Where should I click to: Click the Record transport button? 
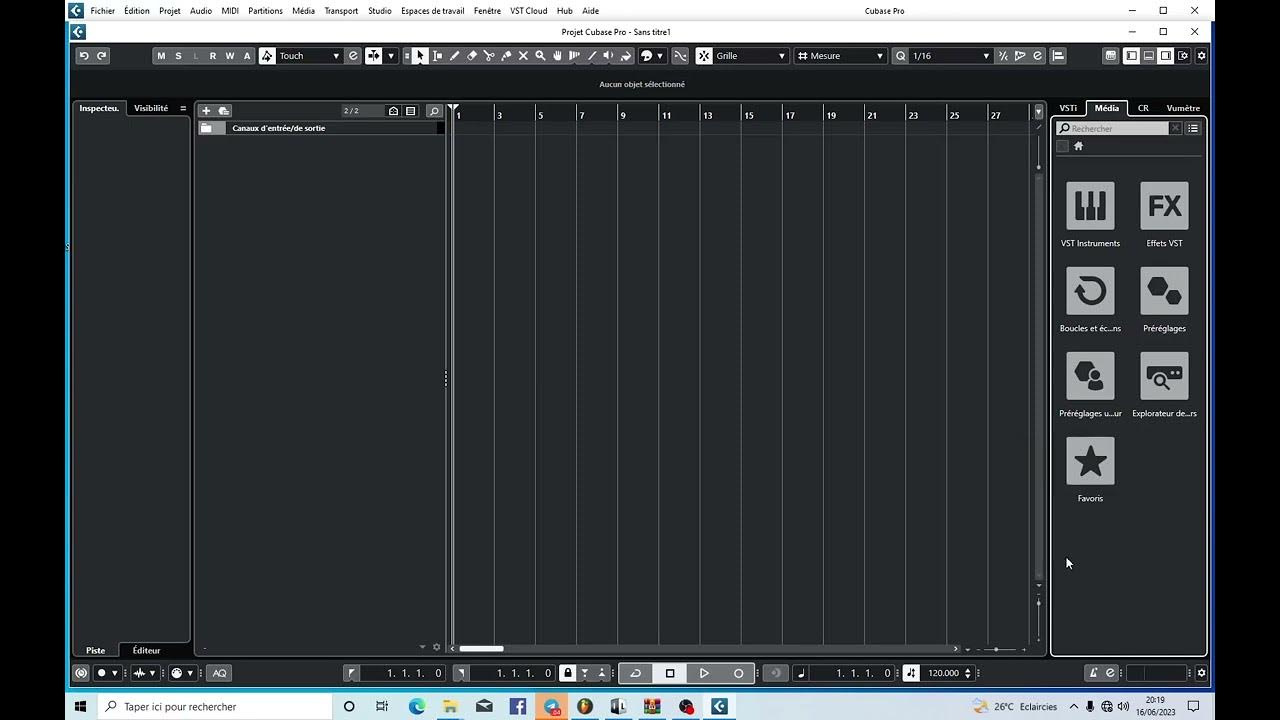click(x=739, y=673)
